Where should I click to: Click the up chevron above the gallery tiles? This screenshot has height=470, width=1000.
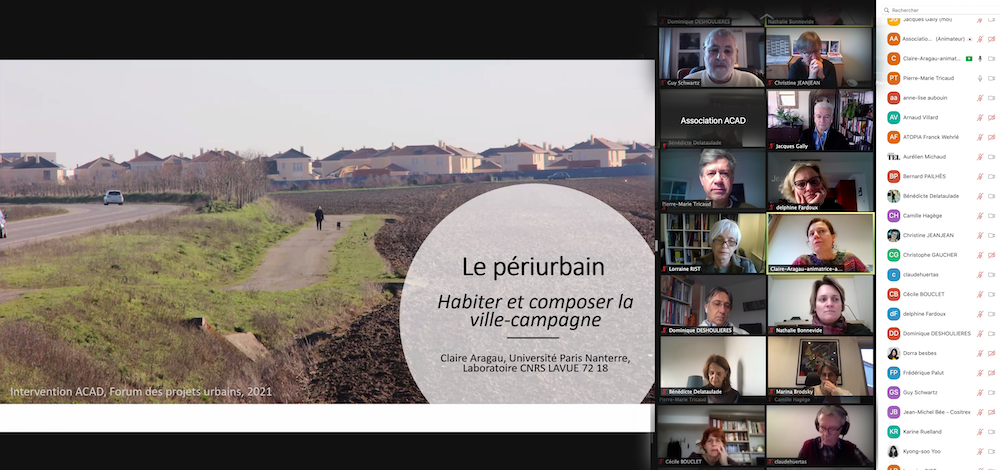[767, 17]
